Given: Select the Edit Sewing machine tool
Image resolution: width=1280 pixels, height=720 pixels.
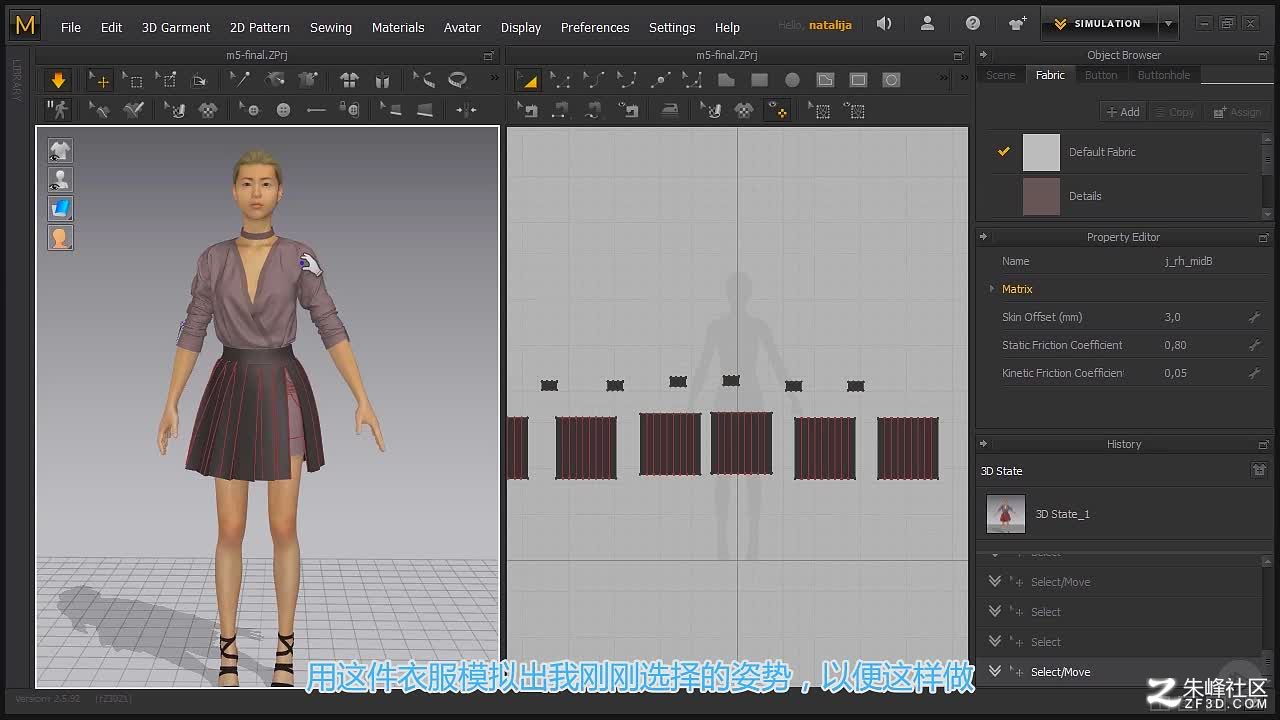Looking at the screenshot, I should [x=527, y=110].
